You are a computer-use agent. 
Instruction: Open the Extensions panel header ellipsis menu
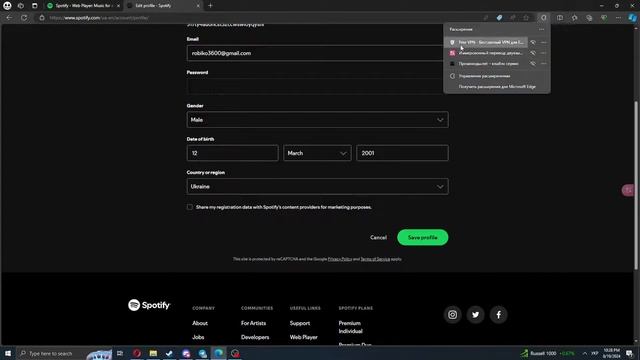[542, 29]
